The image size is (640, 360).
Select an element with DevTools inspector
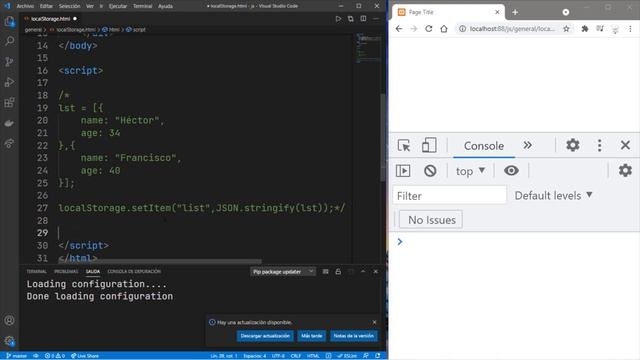404,145
